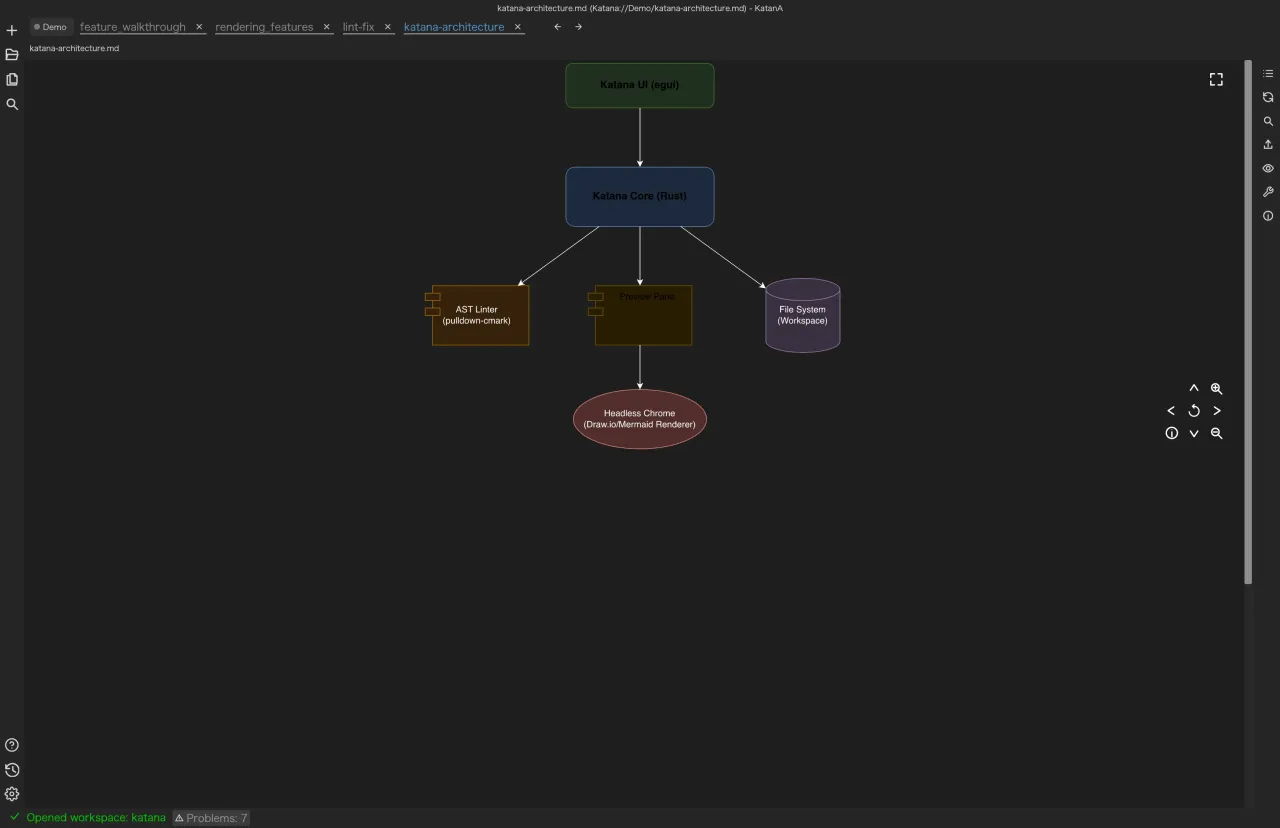Pan the diagram up with the up arrow

(x=1194, y=388)
